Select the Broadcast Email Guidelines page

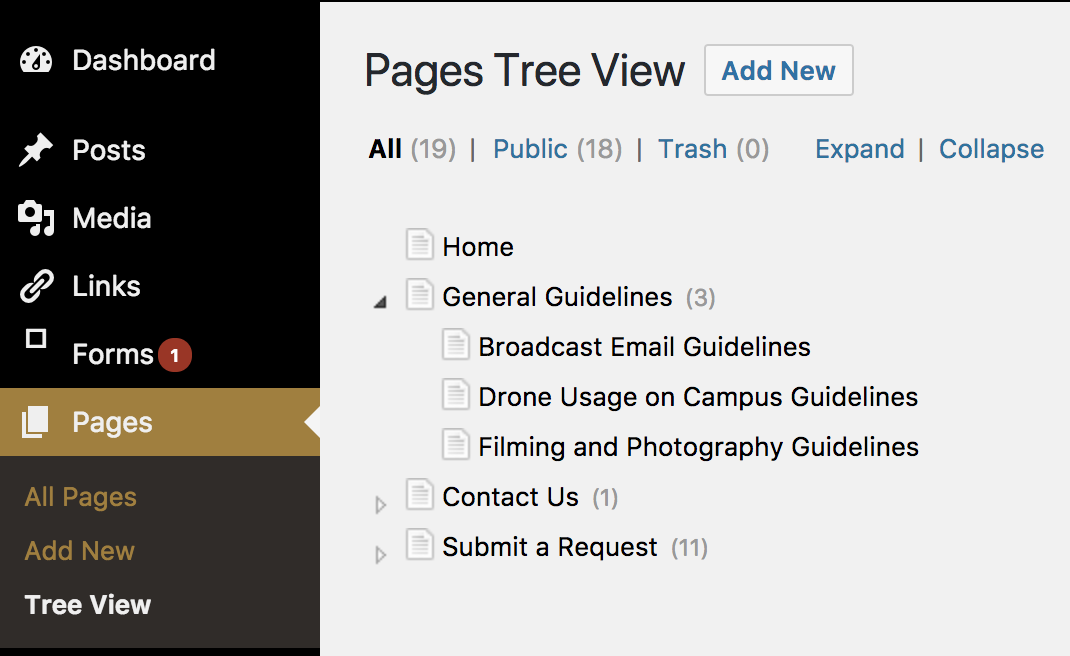[x=644, y=347]
